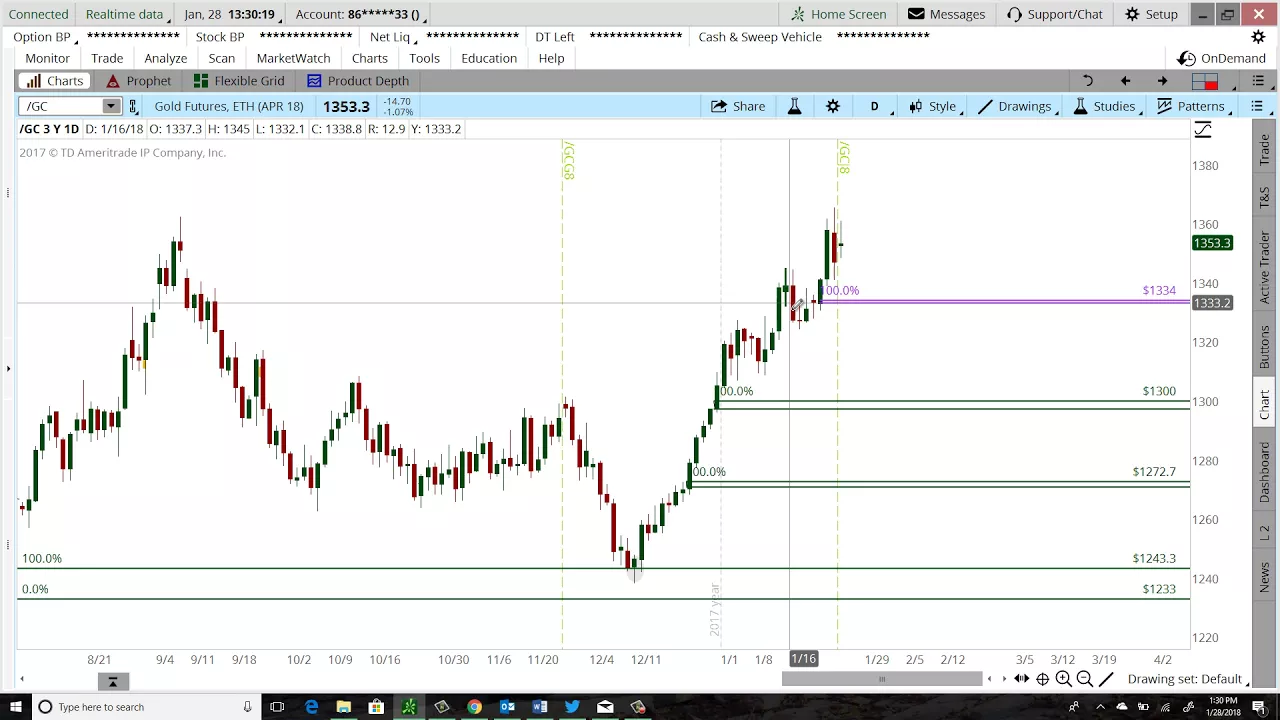Open the thinkScript beaker icon
The image size is (1280, 720).
795,106
